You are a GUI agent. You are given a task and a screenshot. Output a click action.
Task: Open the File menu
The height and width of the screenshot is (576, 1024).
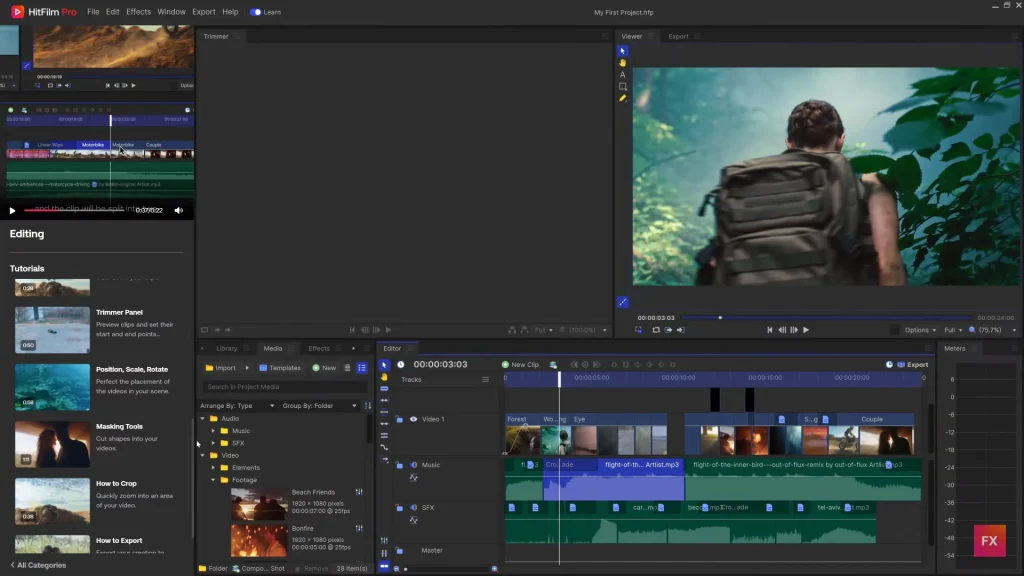click(93, 12)
